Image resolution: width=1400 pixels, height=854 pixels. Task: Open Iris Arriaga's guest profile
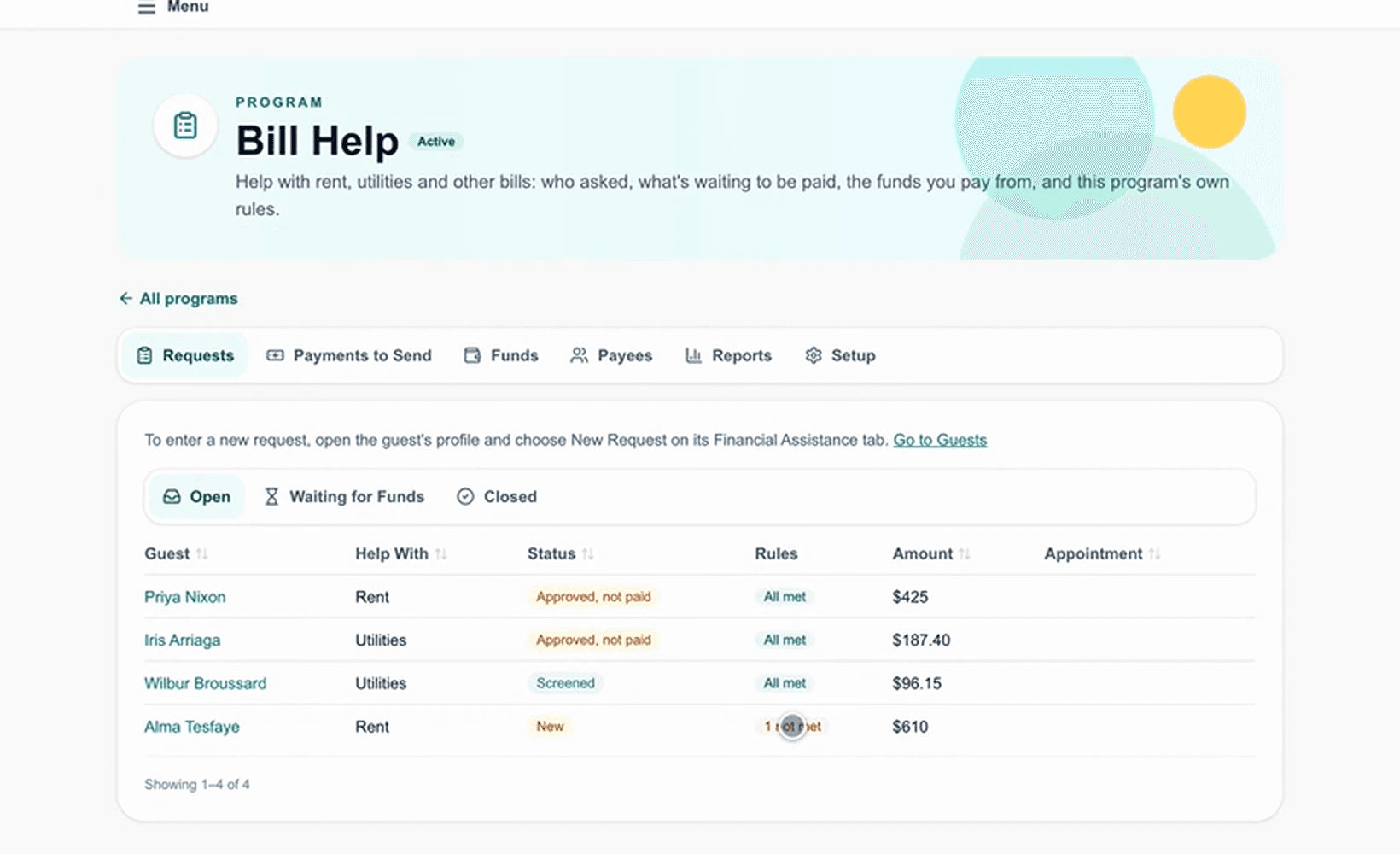point(182,640)
